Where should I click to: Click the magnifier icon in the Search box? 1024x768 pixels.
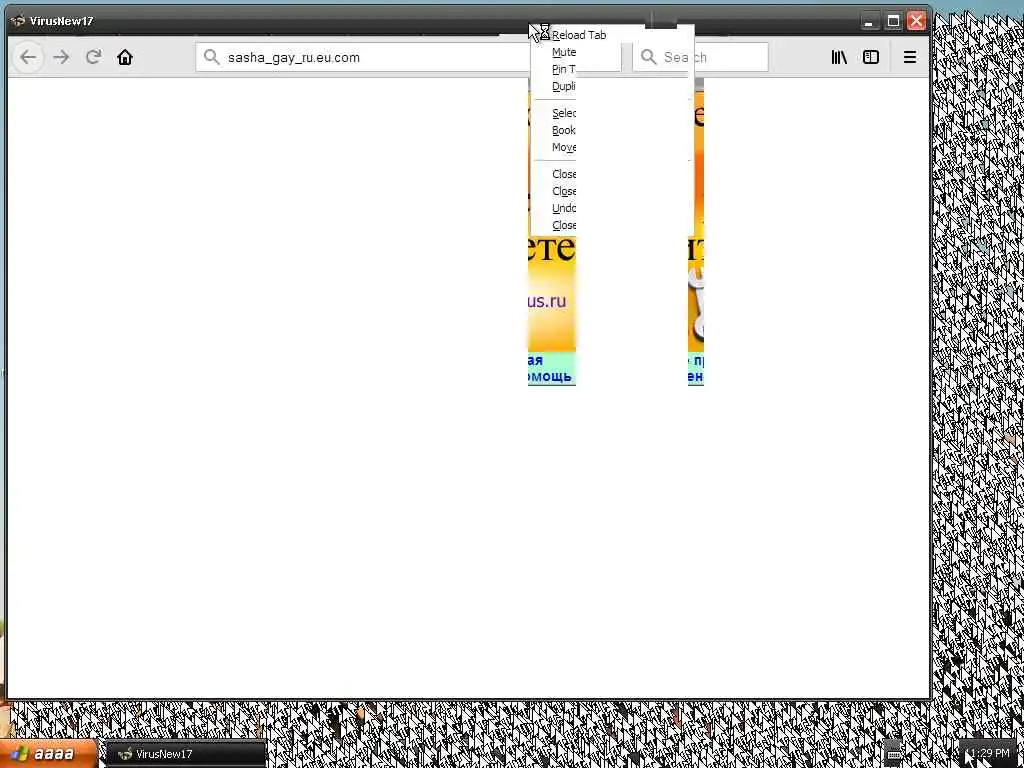(648, 57)
